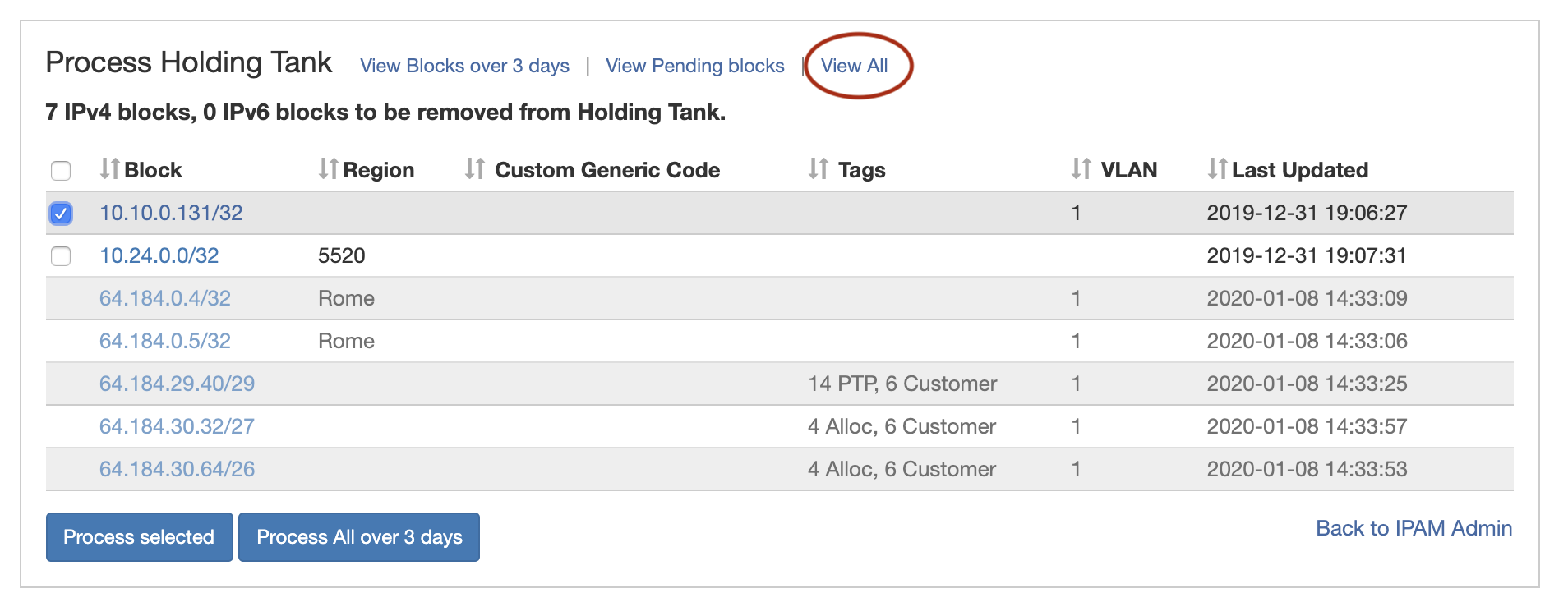Screen dimensions: 1568x616
Task: Sort by Last Updated arrows icon
Action: [1217, 168]
